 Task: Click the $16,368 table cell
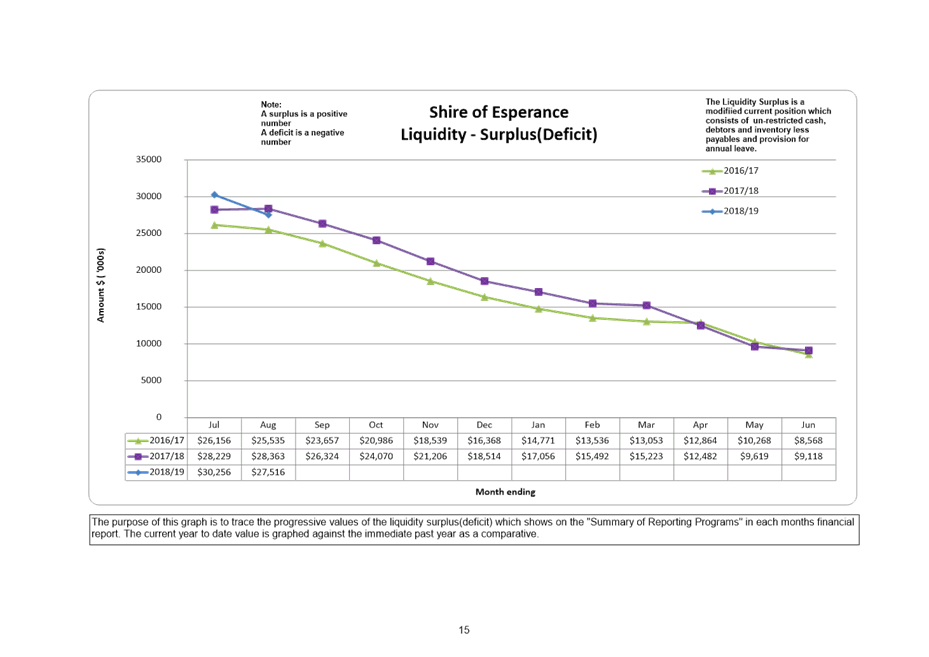tap(484, 441)
